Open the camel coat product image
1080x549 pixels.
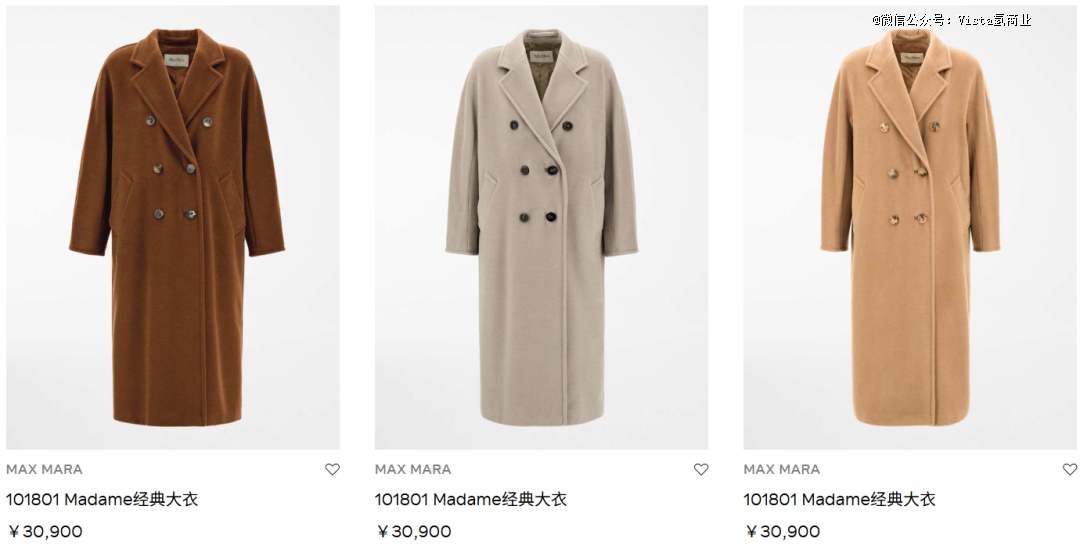910,228
